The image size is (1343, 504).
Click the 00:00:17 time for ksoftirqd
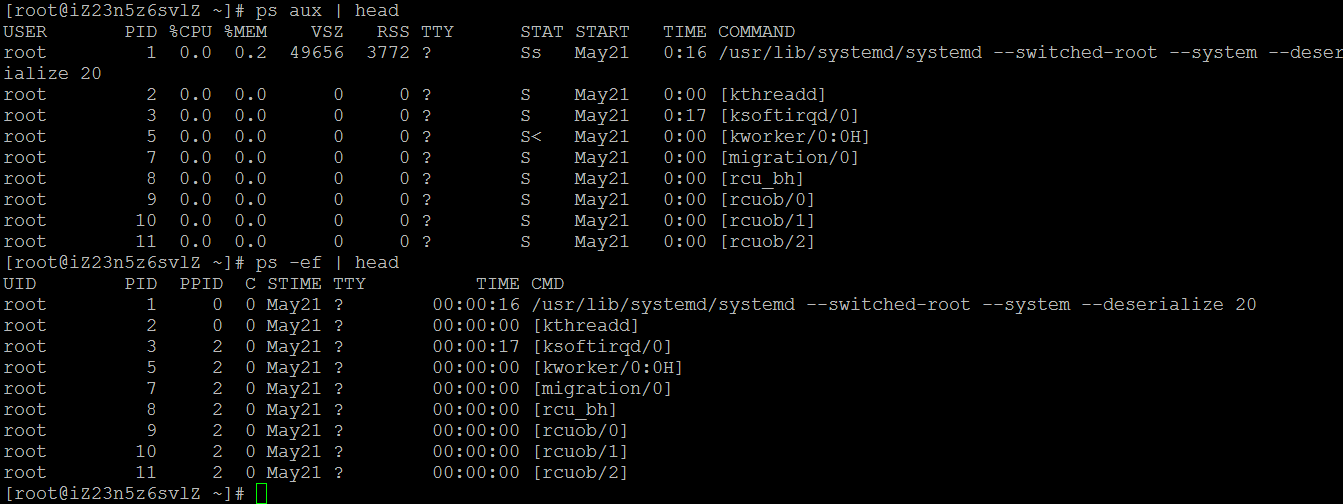[476, 347]
